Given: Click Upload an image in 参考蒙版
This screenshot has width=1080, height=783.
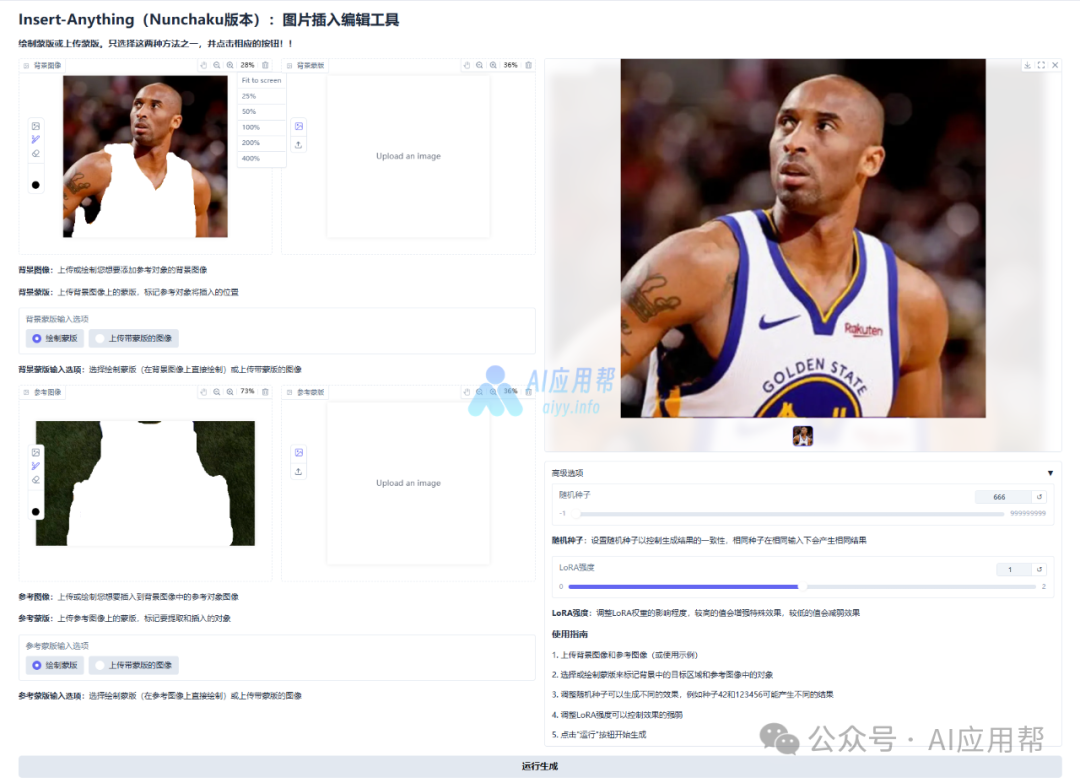Looking at the screenshot, I should (x=408, y=483).
